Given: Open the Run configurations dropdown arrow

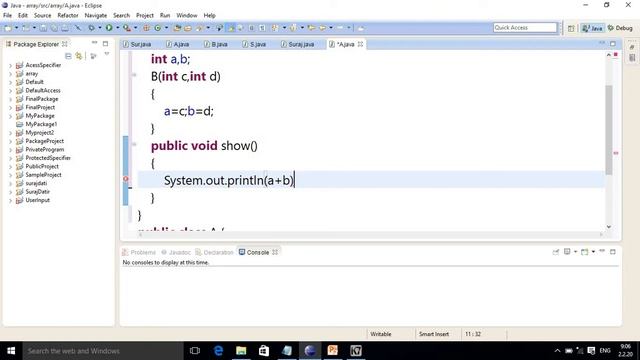Looking at the screenshot, I should [x=118, y=28].
